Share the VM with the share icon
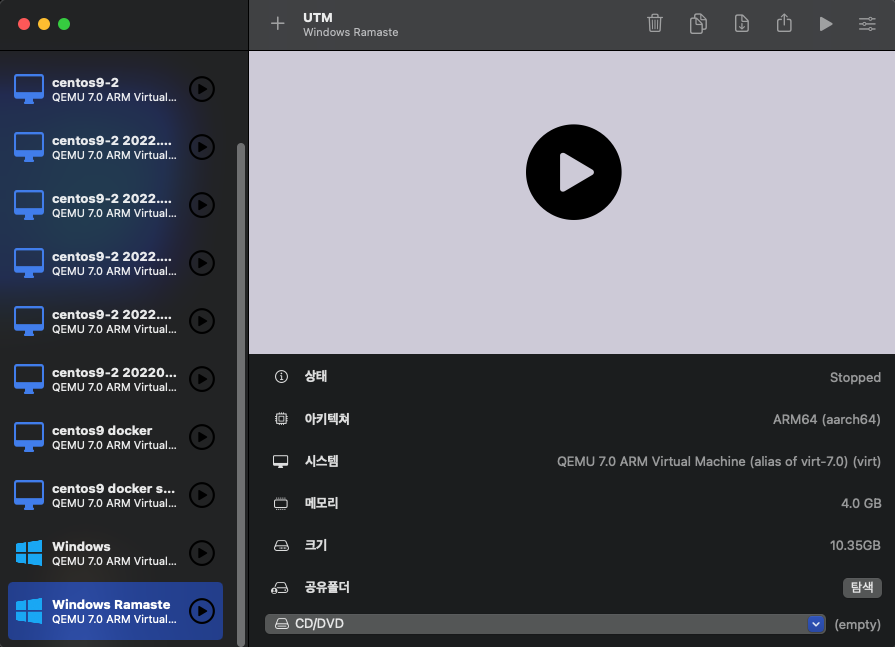Image resolution: width=895 pixels, height=647 pixels. [x=784, y=23]
